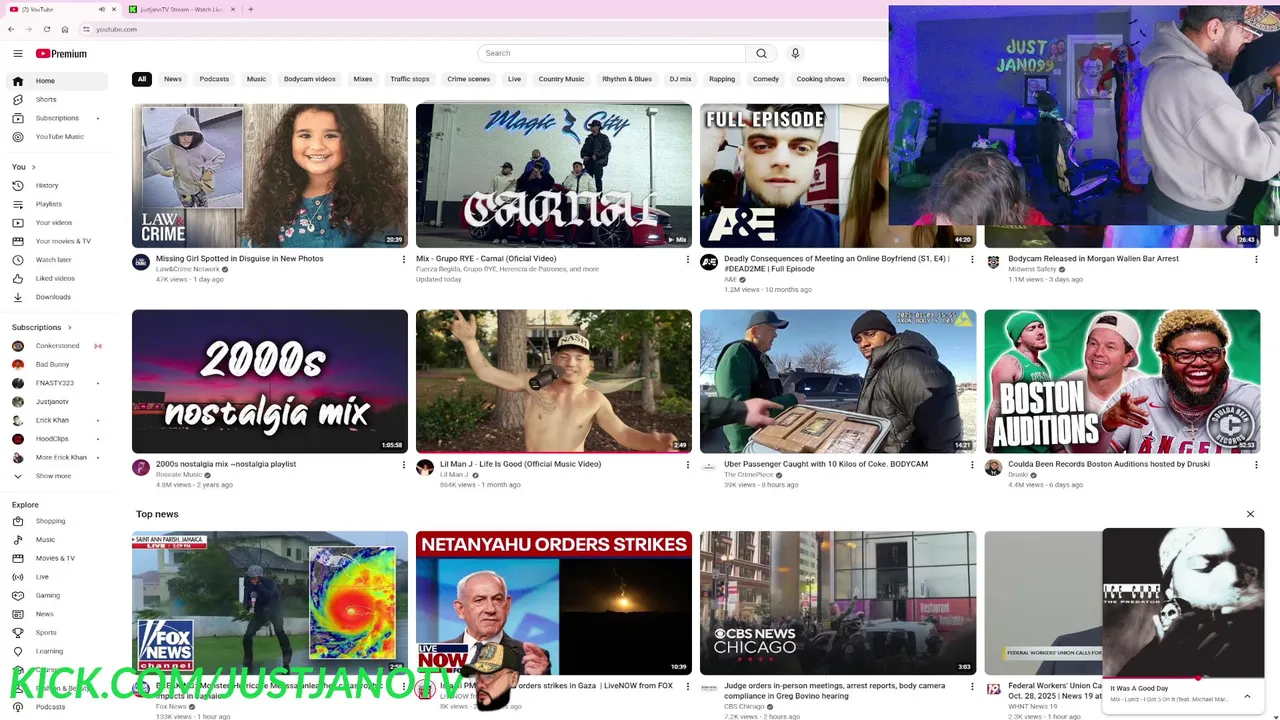The height and width of the screenshot is (720, 1280).
Task: Show more subscriptions
Action: point(53,476)
